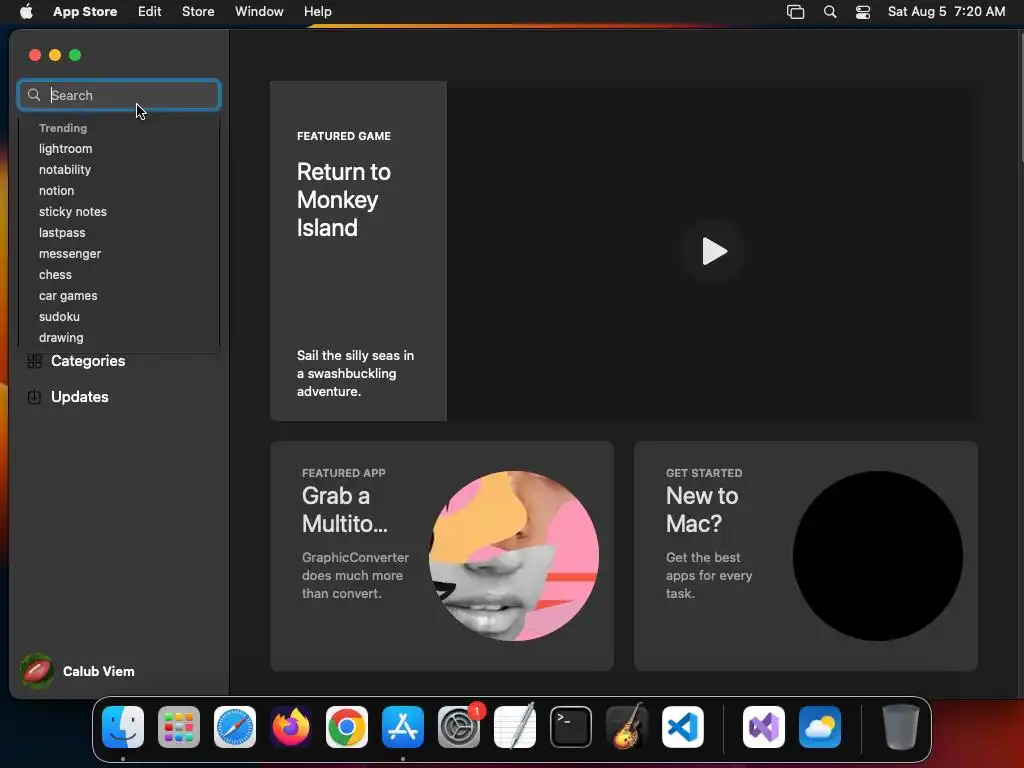
Task: Click the date and time in menu bar
Action: [946, 11]
